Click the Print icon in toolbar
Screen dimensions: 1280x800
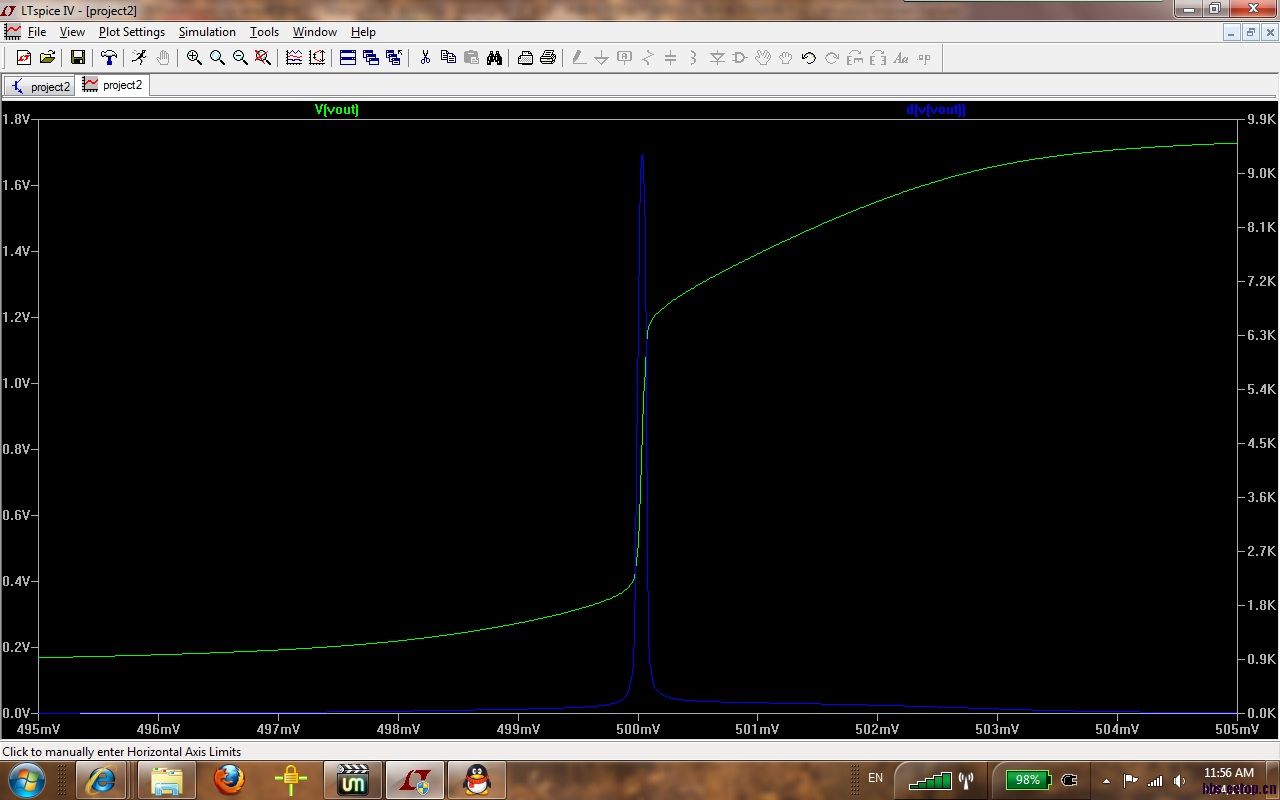click(x=548, y=58)
